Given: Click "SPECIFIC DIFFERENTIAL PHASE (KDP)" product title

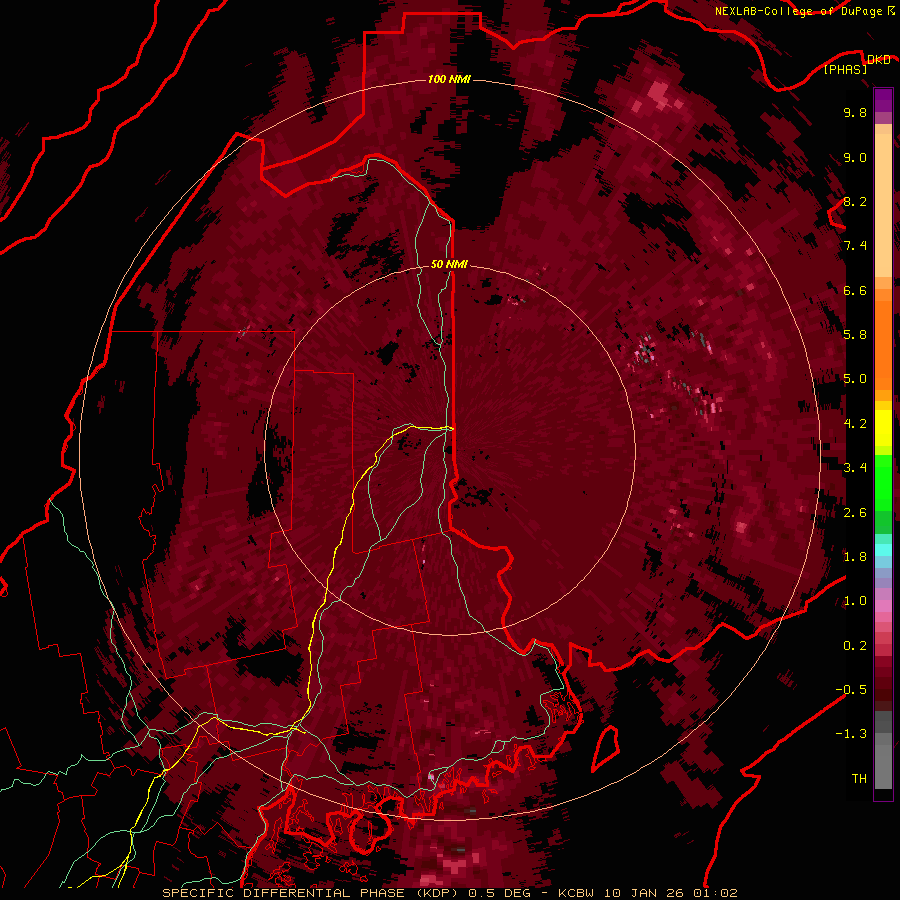Looking at the screenshot, I should pyautogui.click(x=311, y=893).
